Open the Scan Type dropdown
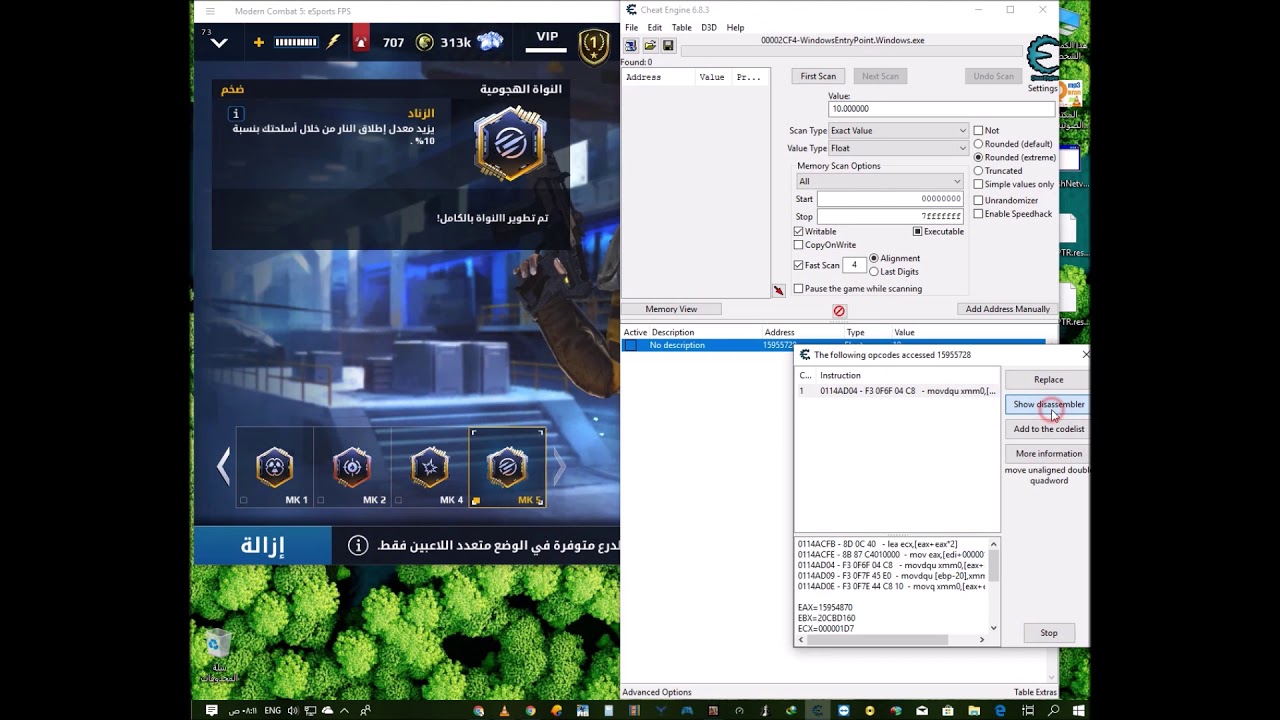This screenshot has width=1280, height=720. pyautogui.click(x=898, y=130)
